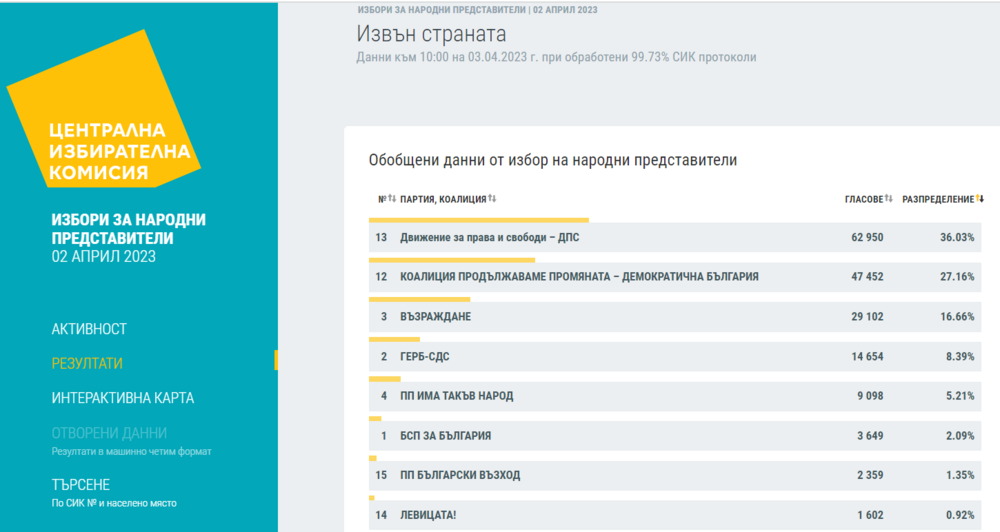Click vote count 62 950
1000x532 pixels.
867,237
